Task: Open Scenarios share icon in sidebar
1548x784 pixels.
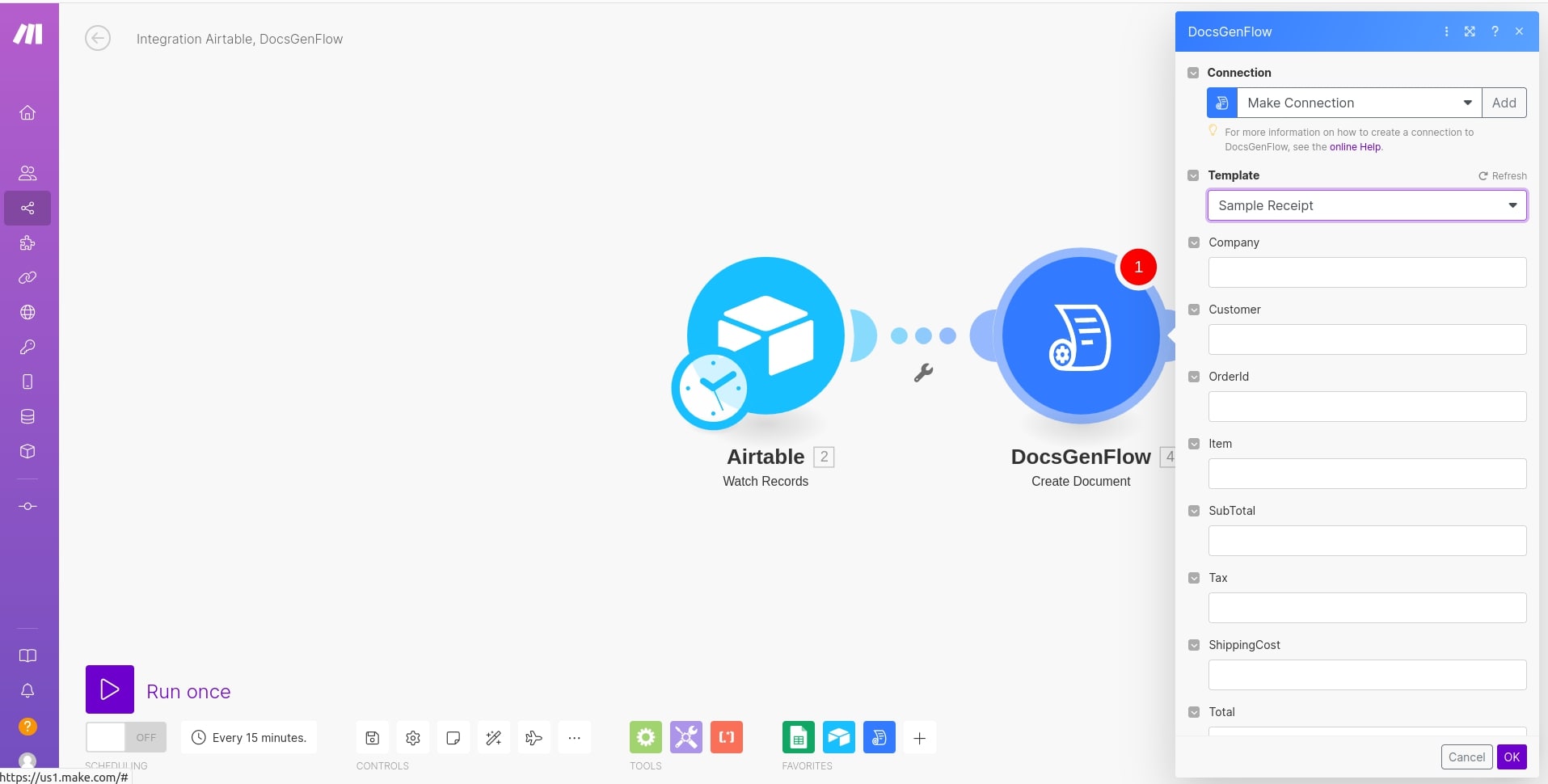Action: tap(27, 209)
